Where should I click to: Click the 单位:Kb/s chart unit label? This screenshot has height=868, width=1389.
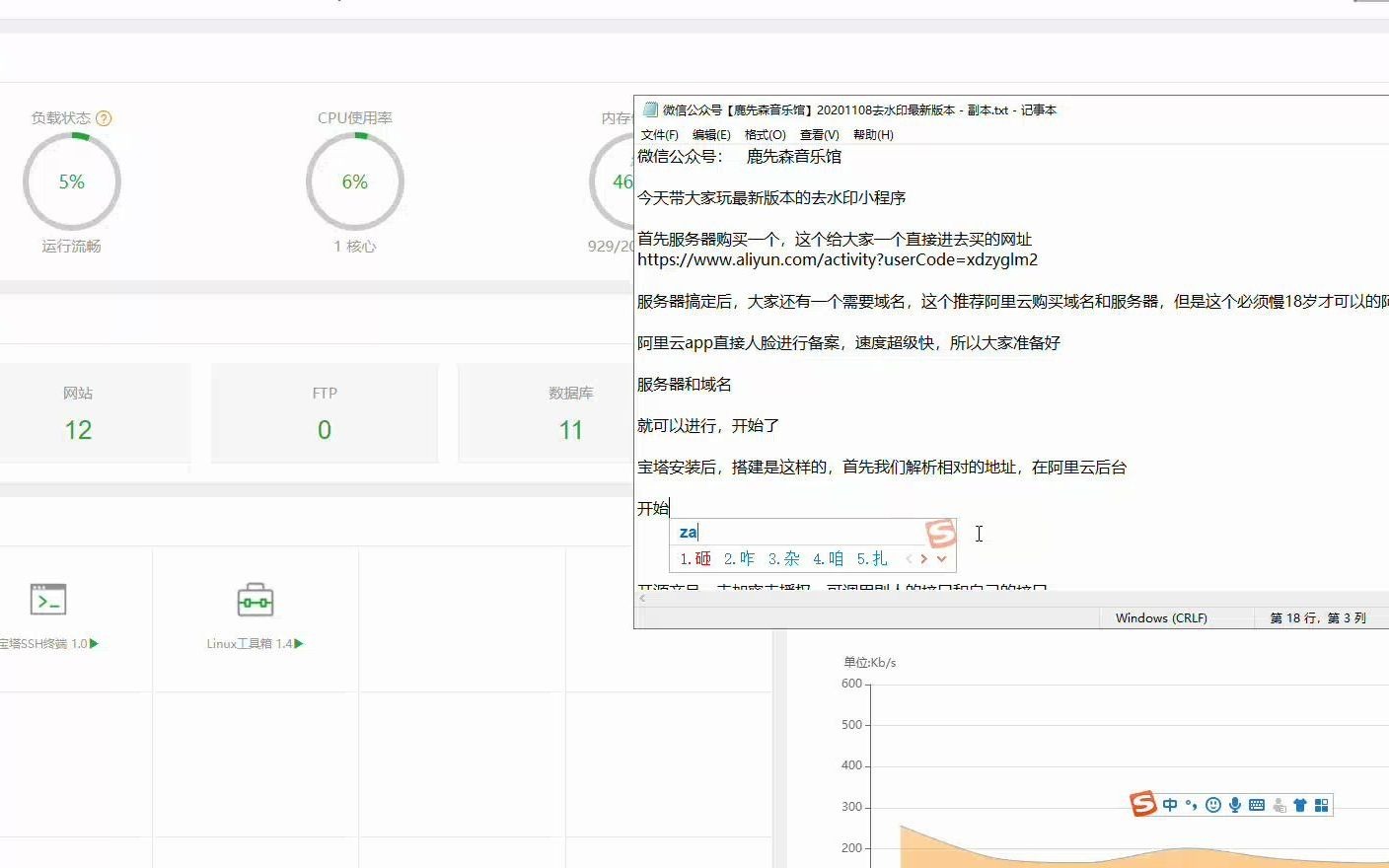coord(869,663)
